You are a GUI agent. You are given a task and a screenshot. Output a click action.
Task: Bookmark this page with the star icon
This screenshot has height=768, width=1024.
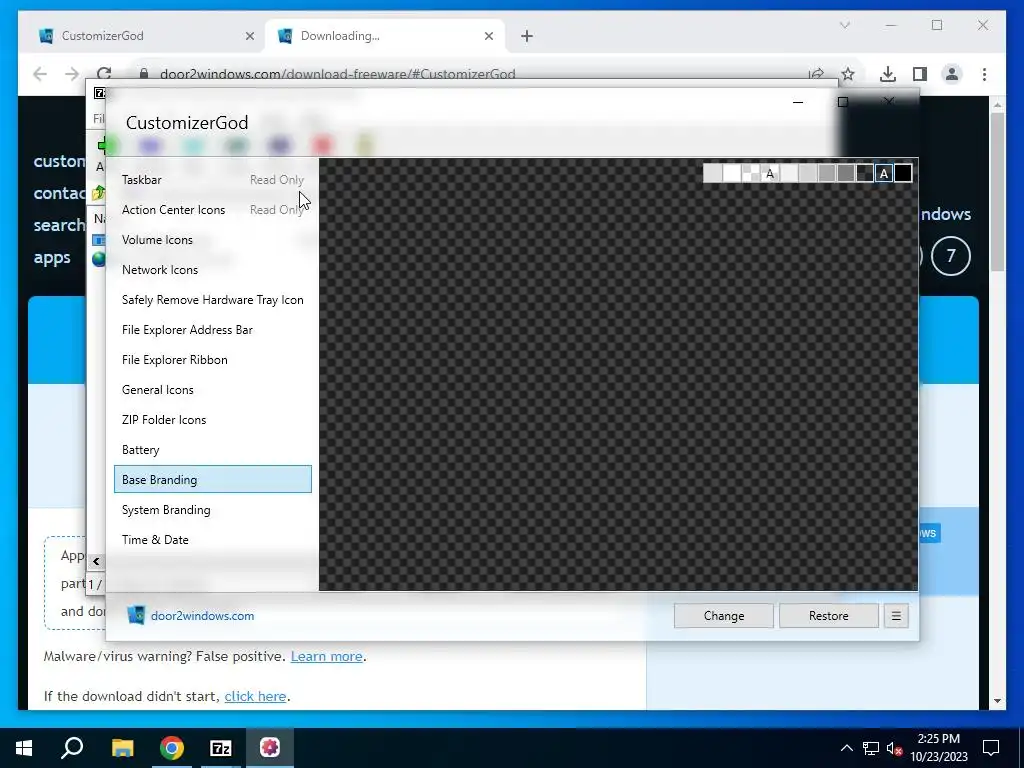tap(848, 74)
